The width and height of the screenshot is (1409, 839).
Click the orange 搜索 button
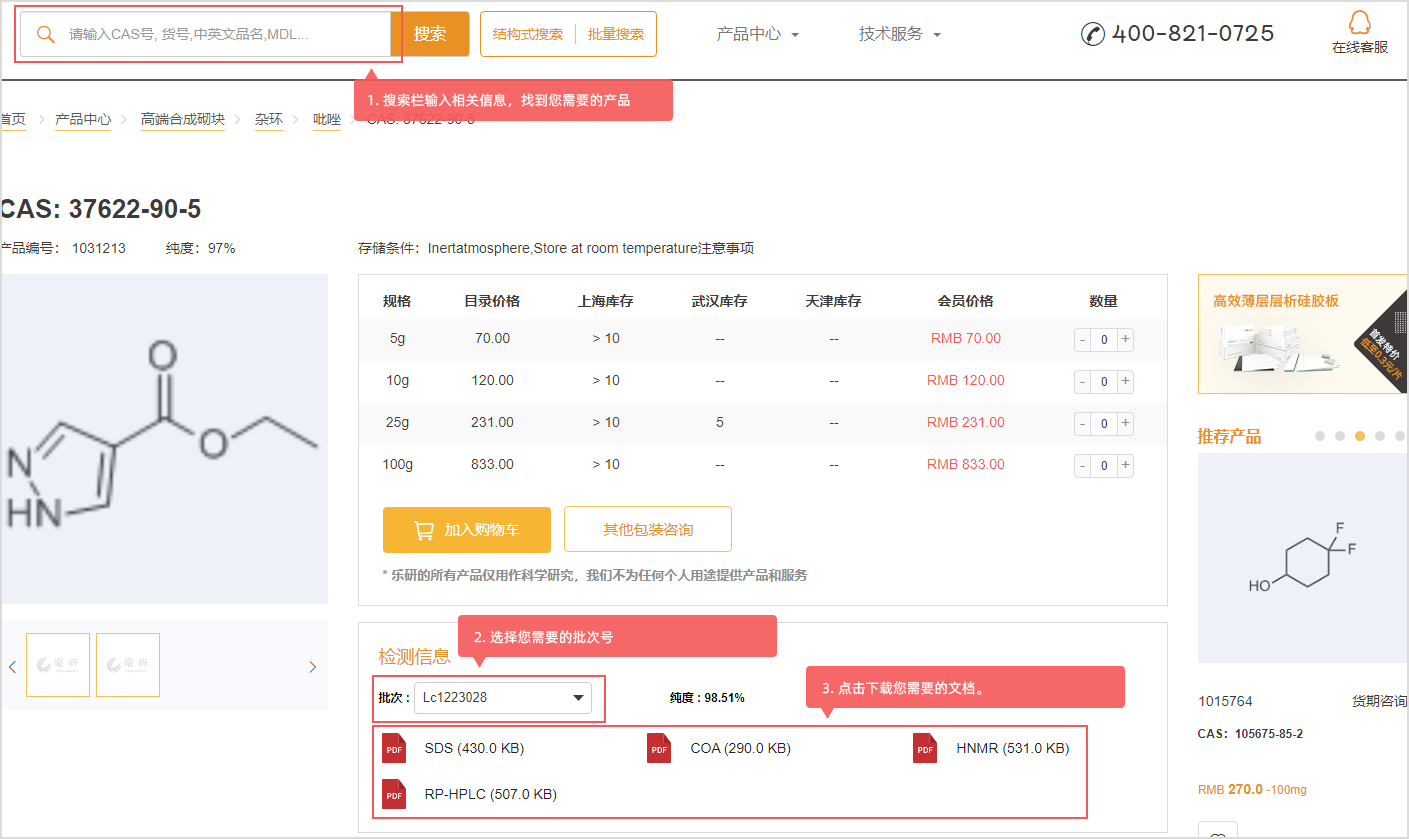click(x=430, y=34)
